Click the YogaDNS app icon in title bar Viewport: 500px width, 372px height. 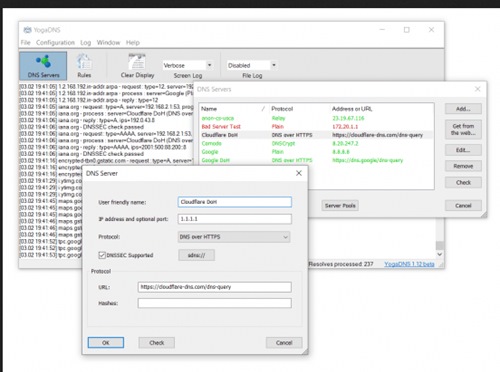pyautogui.click(x=28, y=30)
